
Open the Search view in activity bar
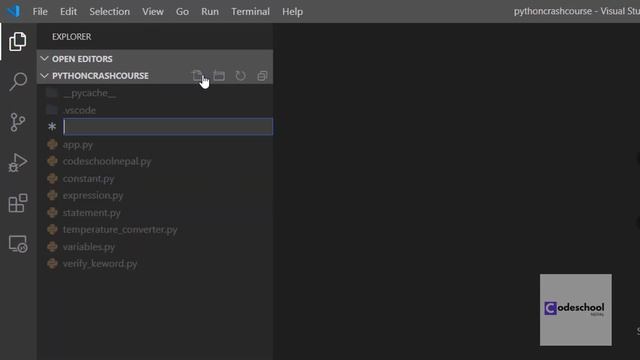pos(18,82)
